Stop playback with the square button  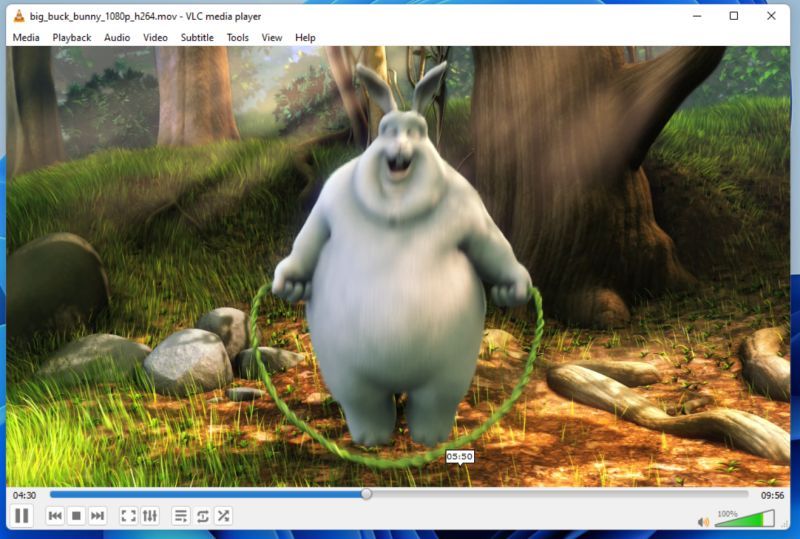tap(76, 516)
